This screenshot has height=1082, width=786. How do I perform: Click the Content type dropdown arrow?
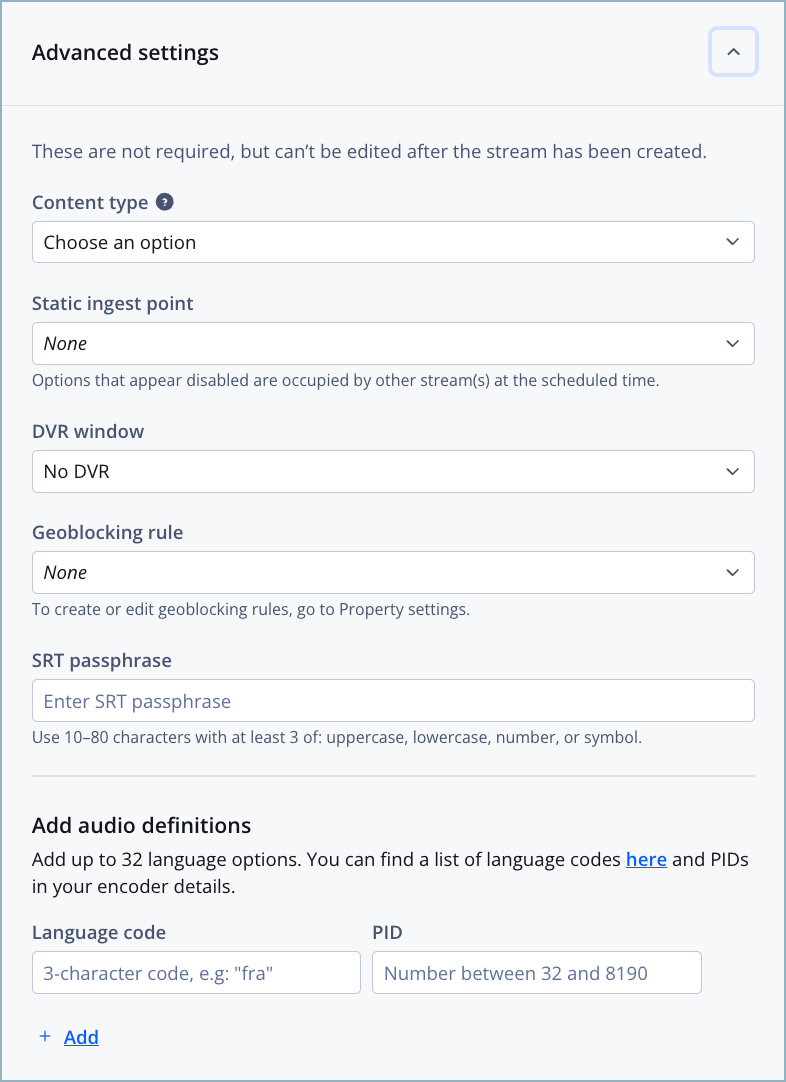[x=731, y=242]
